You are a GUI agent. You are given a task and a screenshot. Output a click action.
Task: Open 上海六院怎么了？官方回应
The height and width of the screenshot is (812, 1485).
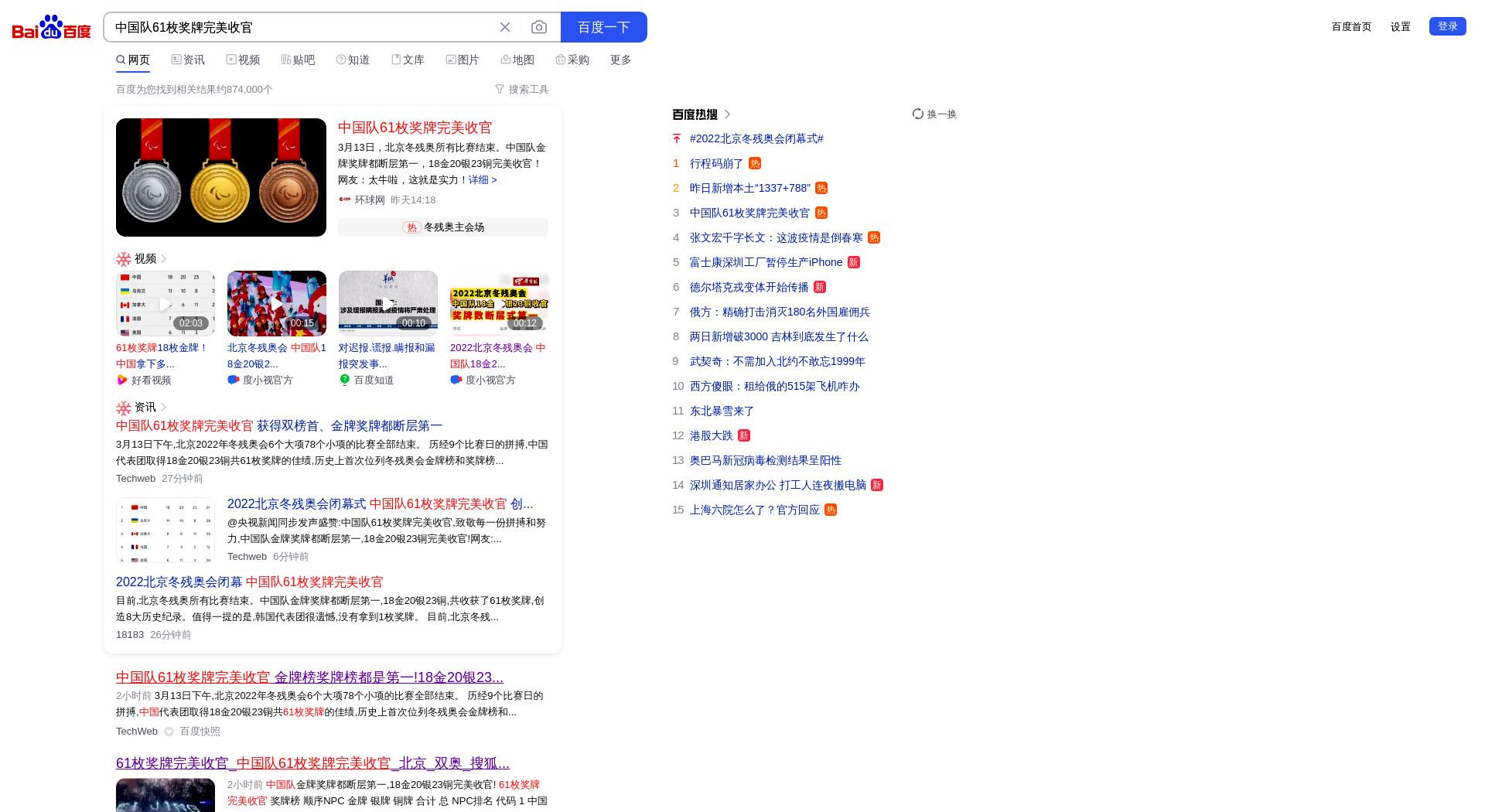755,510
